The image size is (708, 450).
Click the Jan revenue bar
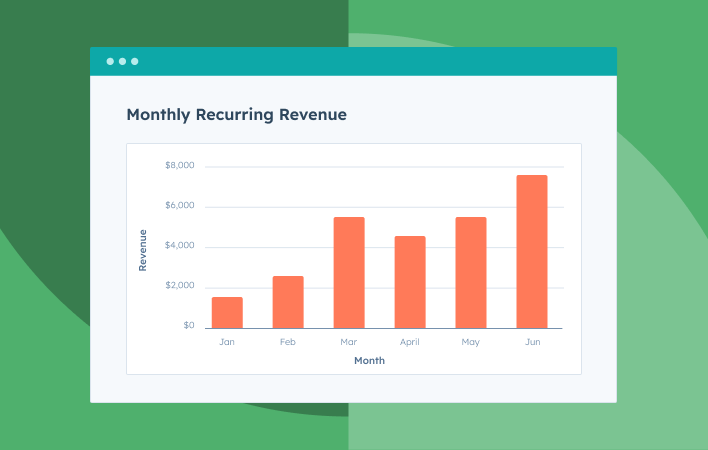coord(227,313)
